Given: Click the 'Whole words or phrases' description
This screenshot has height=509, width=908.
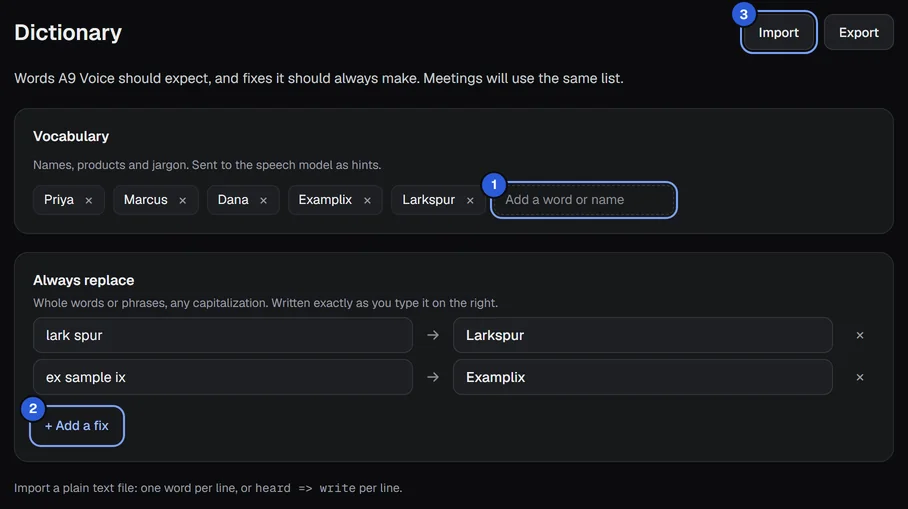Looking at the screenshot, I should [x=265, y=303].
